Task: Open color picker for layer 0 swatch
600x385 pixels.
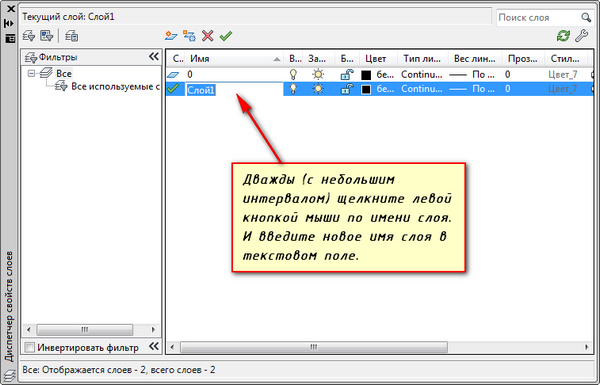Action: point(366,75)
